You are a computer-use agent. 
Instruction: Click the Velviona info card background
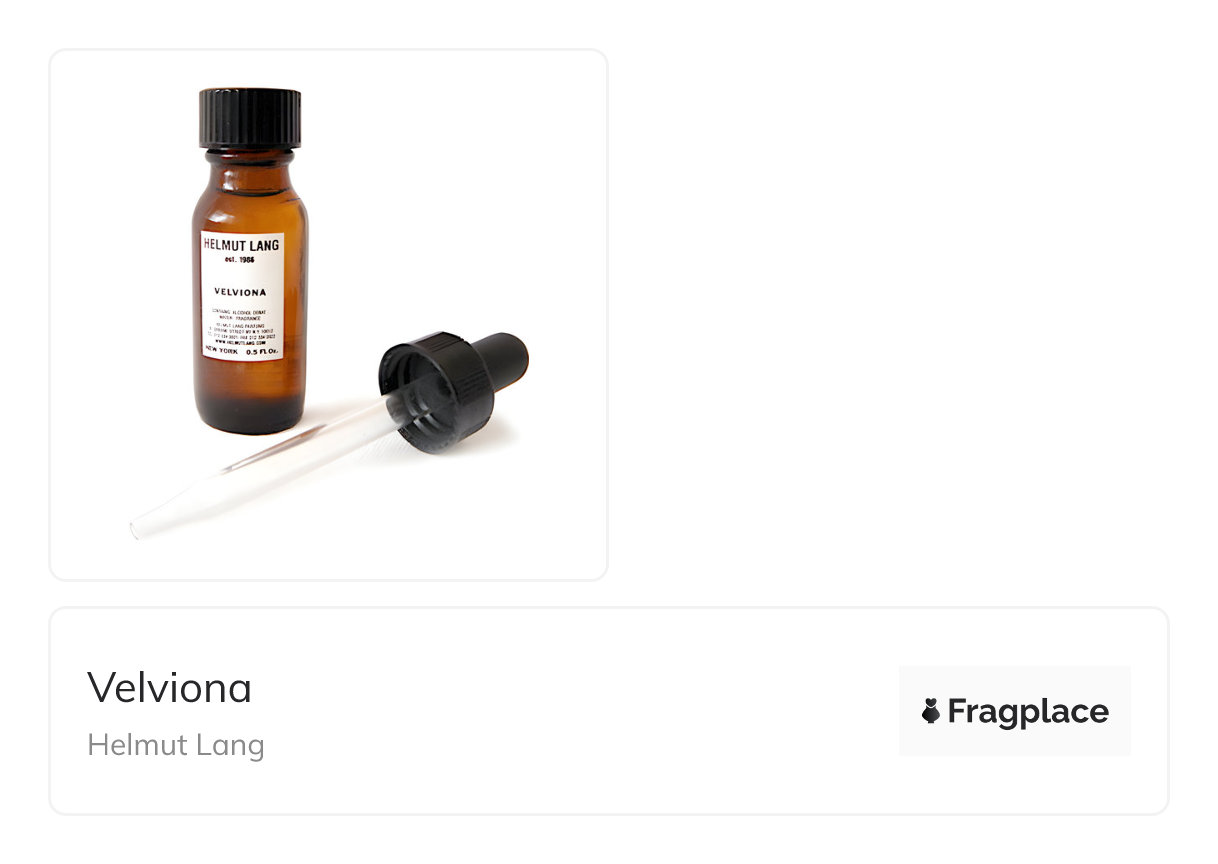(x=608, y=711)
